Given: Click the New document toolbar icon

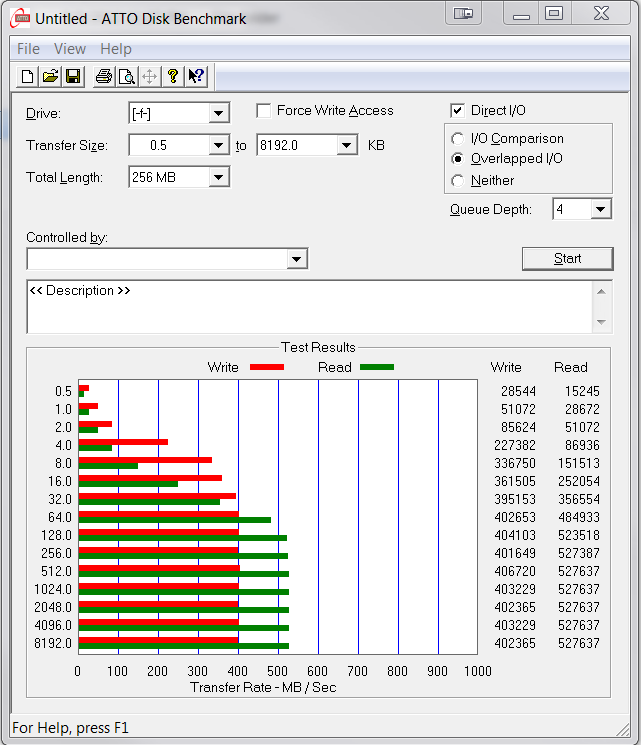Looking at the screenshot, I should pyautogui.click(x=28, y=76).
